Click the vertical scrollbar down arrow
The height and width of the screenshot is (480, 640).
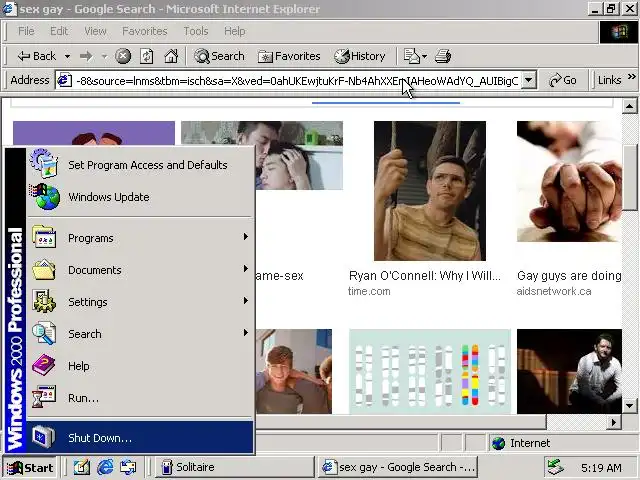click(629, 406)
